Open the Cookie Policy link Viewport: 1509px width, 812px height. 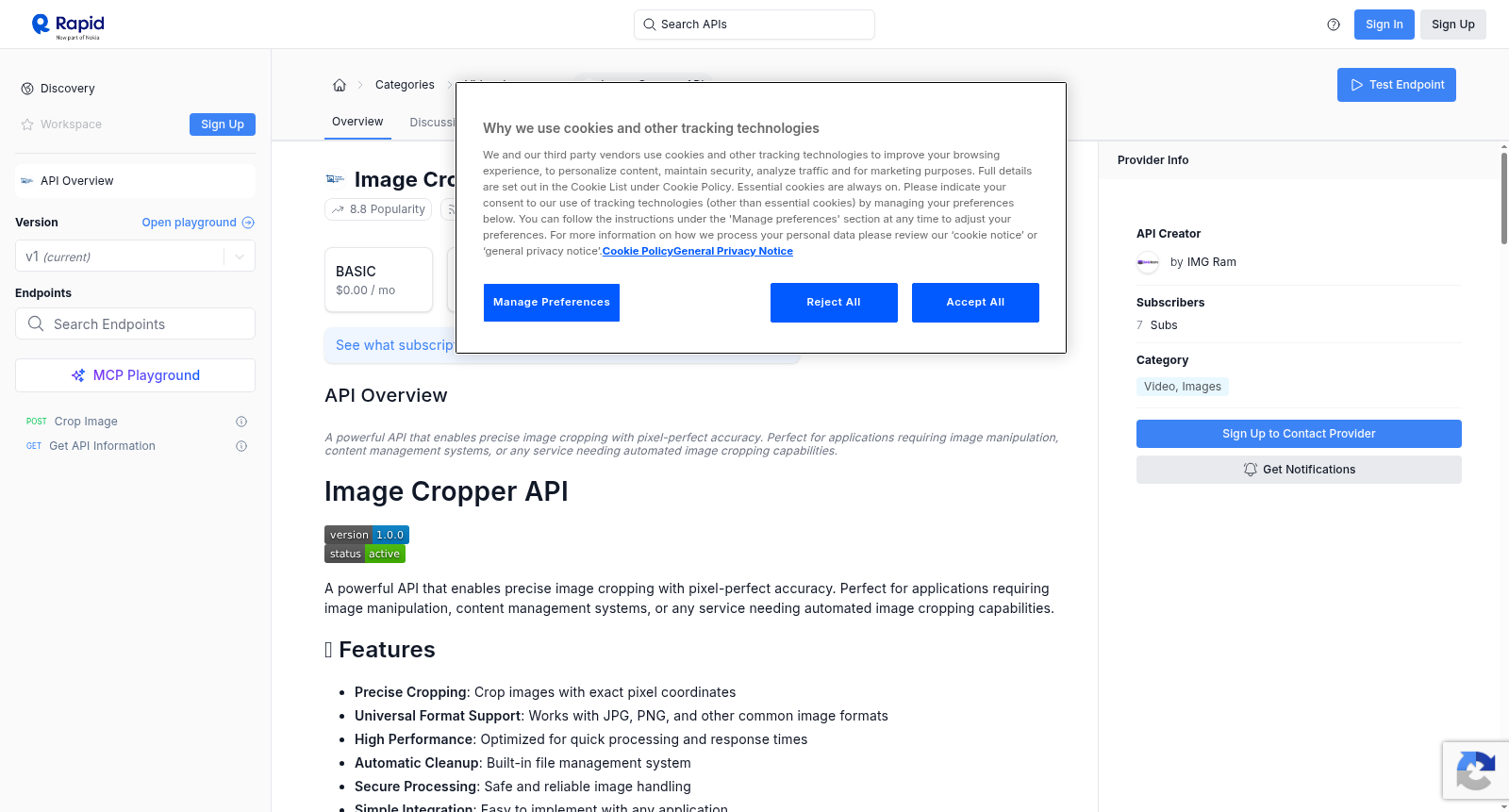pos(638,251)
